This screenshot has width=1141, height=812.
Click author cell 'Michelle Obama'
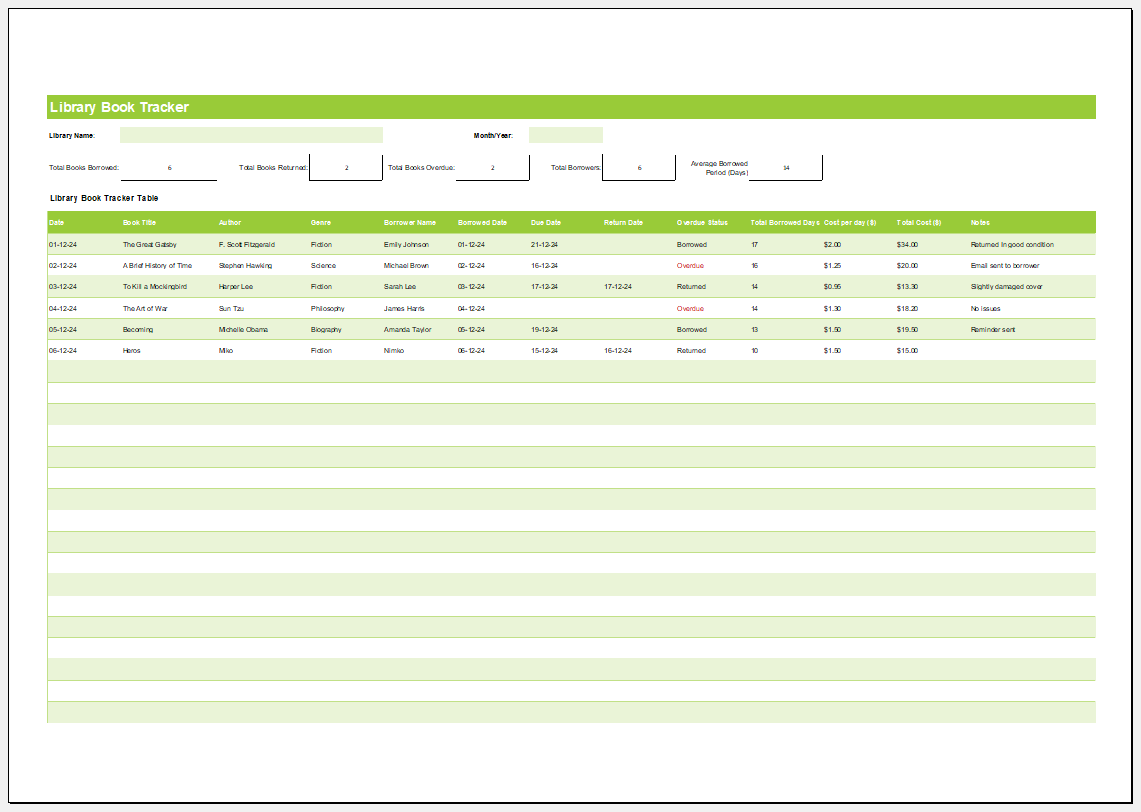(243, 330)
